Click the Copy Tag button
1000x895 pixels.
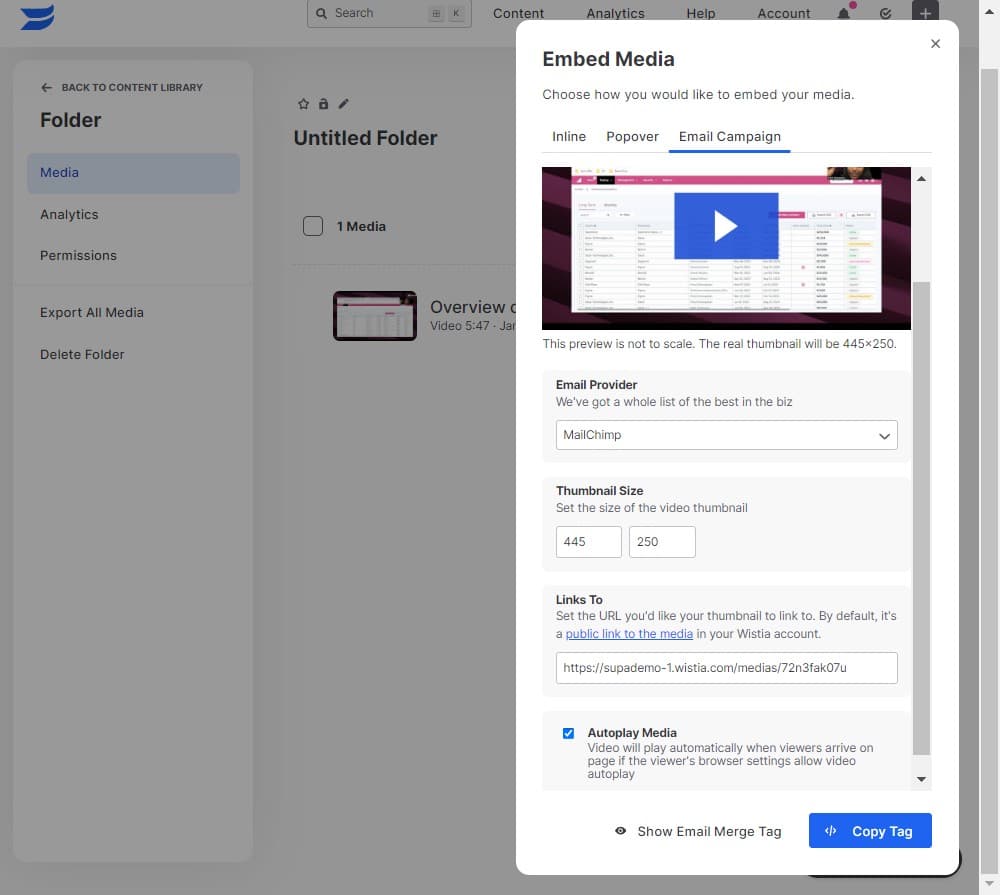[x=869, y=831]
